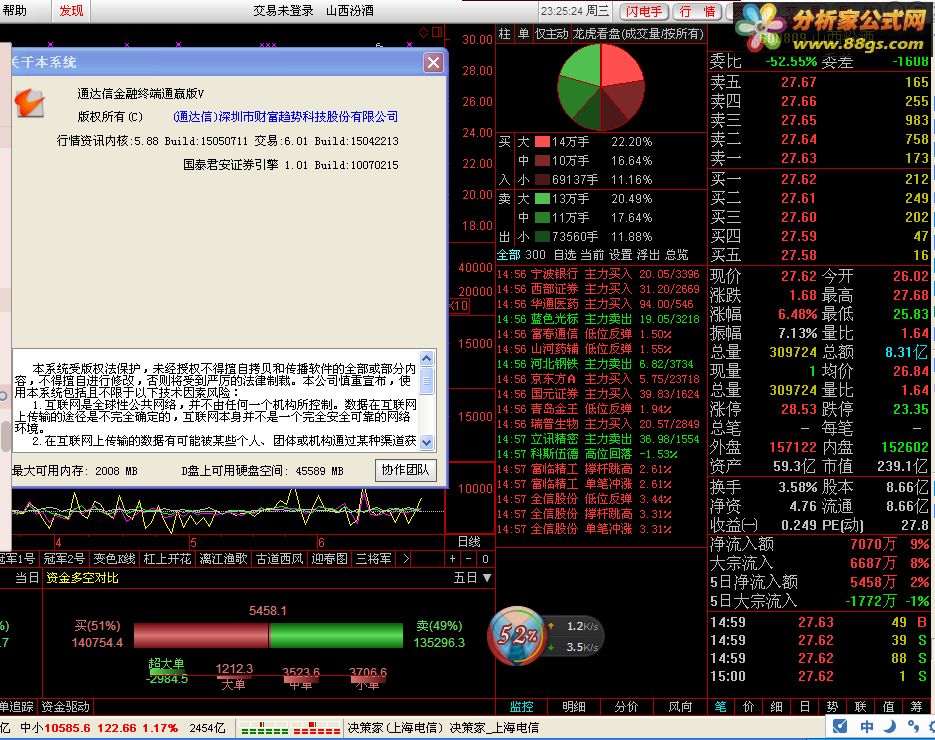Open the 深圳市财富趋势科技 company link
935x740 pixels.
coord(286,116)
